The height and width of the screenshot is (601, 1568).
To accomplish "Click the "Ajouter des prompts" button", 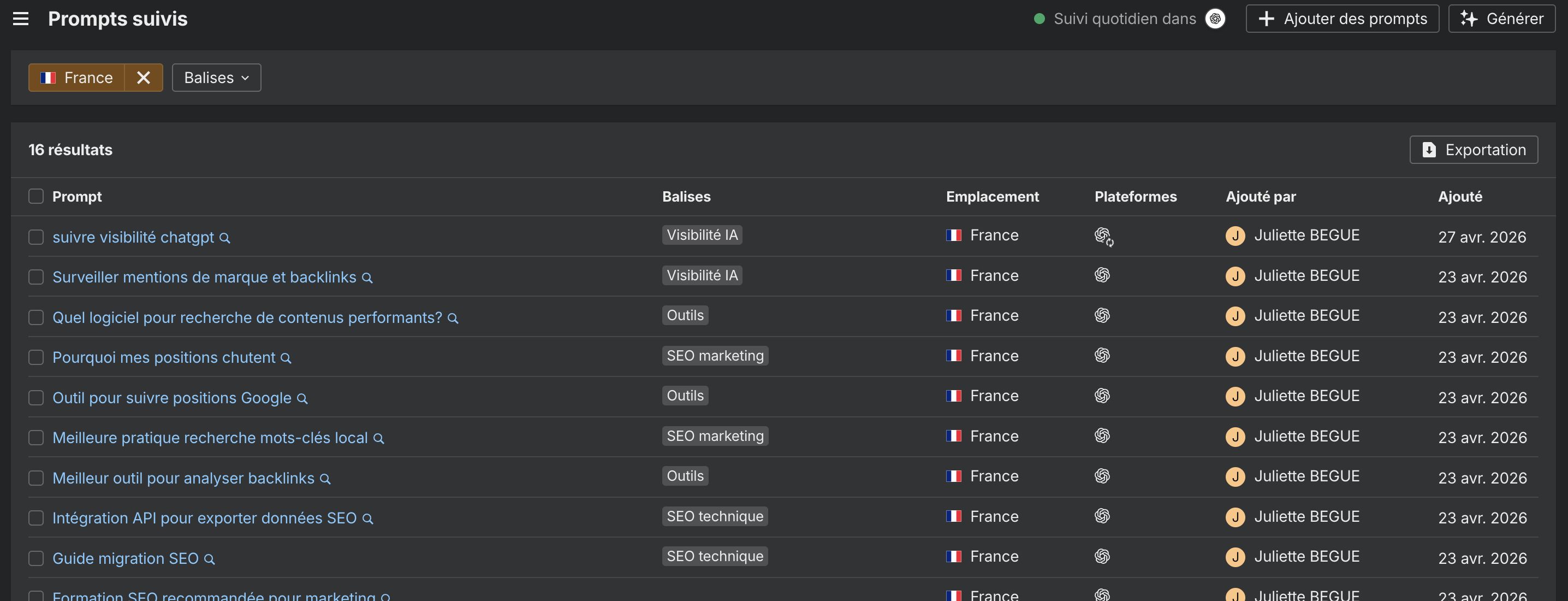I will pyautogui.click(x=1342, y=18).
